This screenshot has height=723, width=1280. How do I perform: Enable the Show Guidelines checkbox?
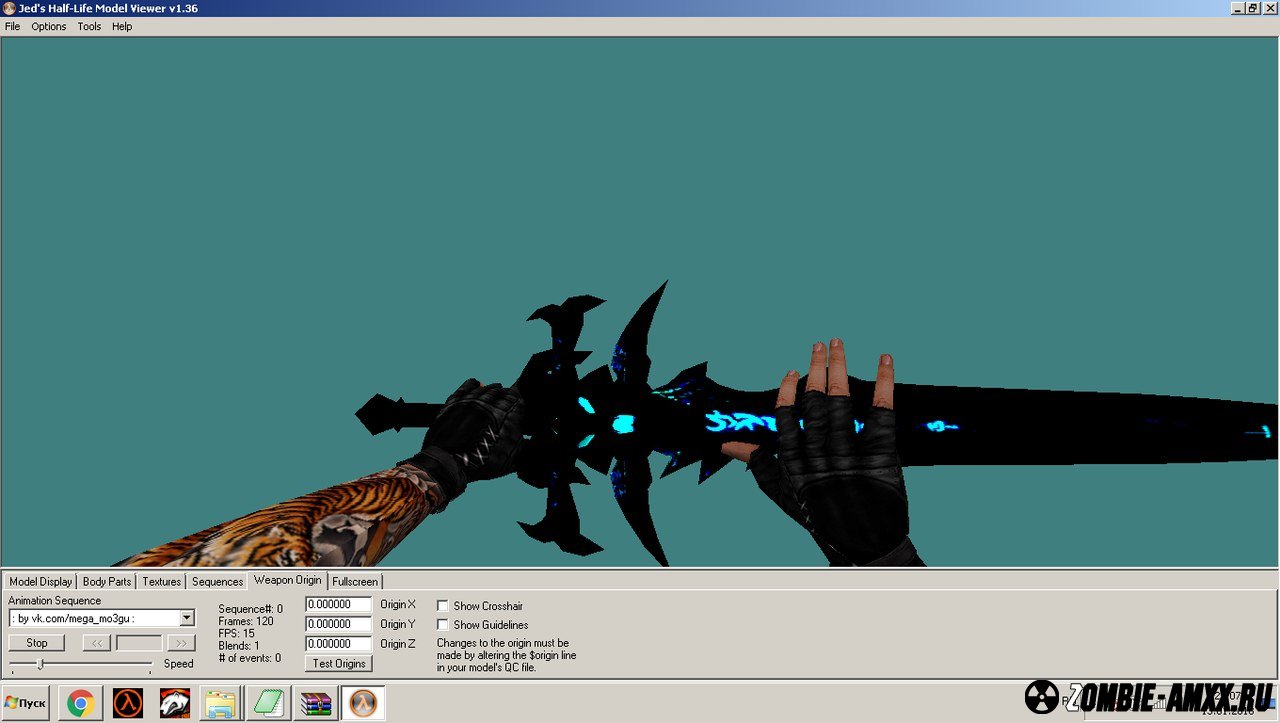(443, 625)
